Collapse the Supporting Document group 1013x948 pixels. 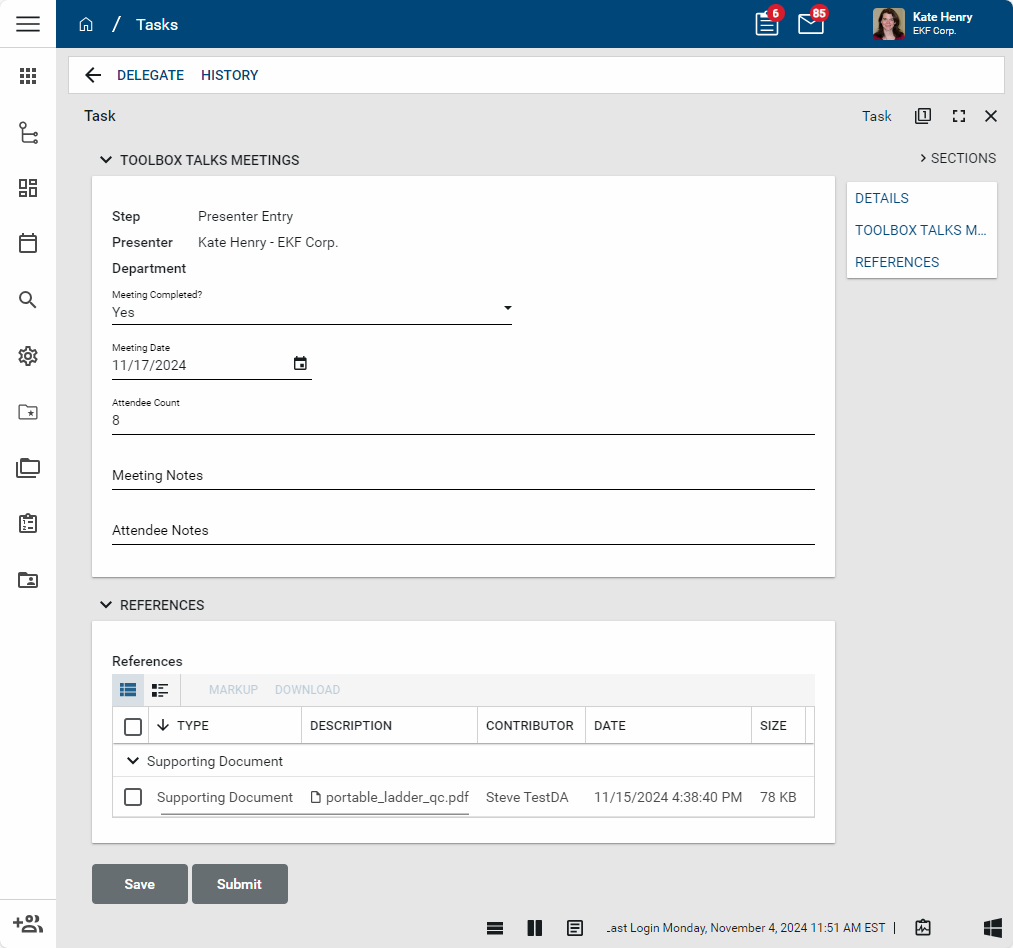pyautogui.click(x=132, y=761)
